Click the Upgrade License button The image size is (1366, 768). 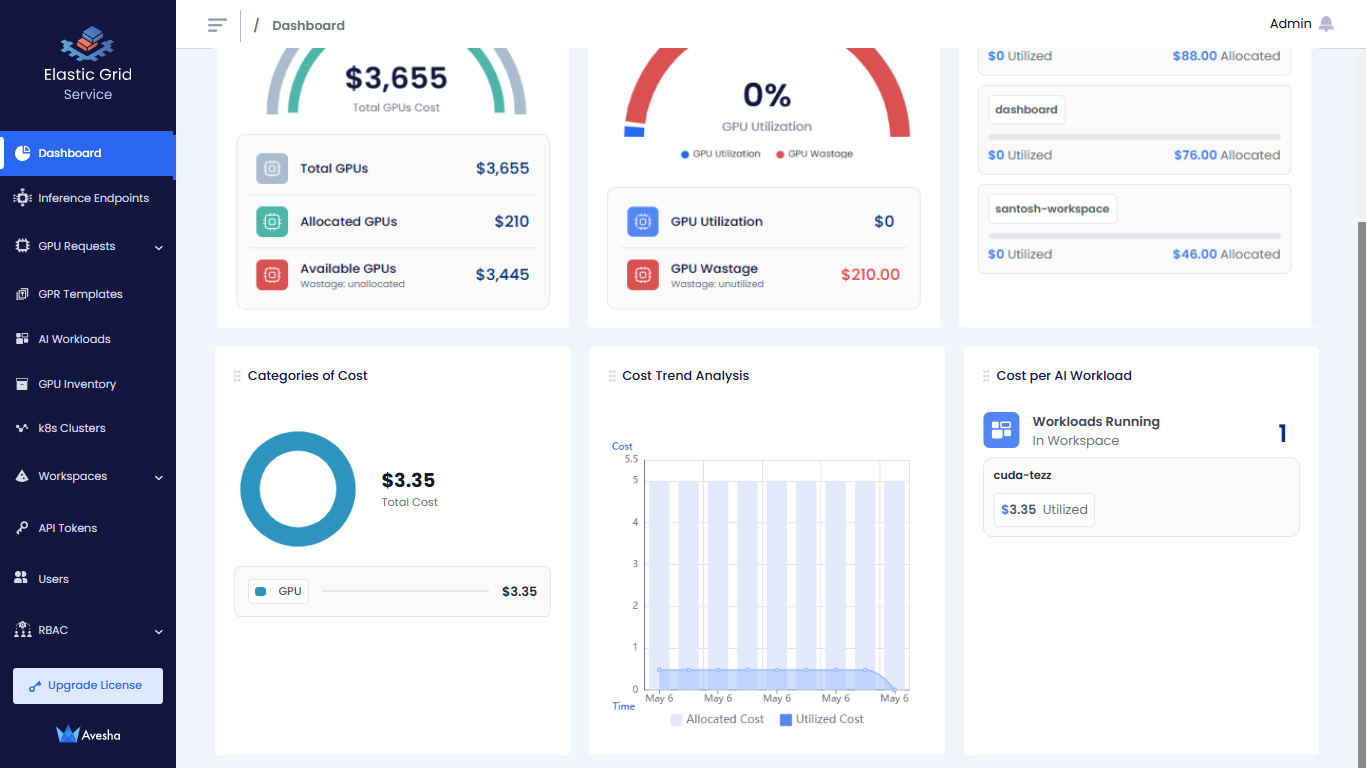tap(88, 686)
